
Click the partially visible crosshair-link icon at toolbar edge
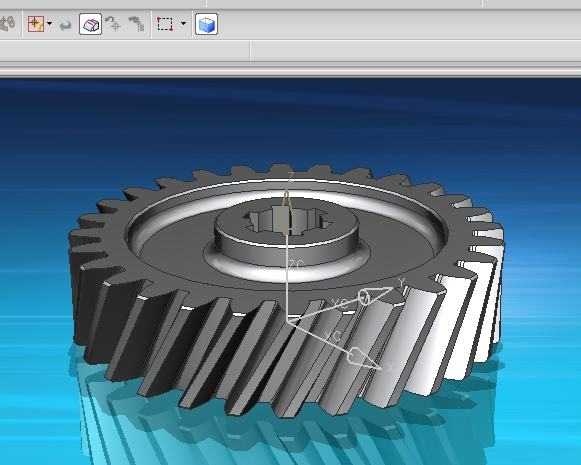(x=7, y=23)
